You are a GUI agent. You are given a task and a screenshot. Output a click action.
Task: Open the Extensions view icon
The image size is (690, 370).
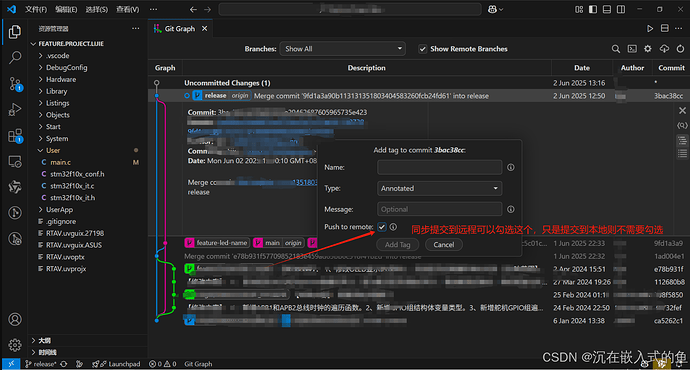tap(15, 136)
